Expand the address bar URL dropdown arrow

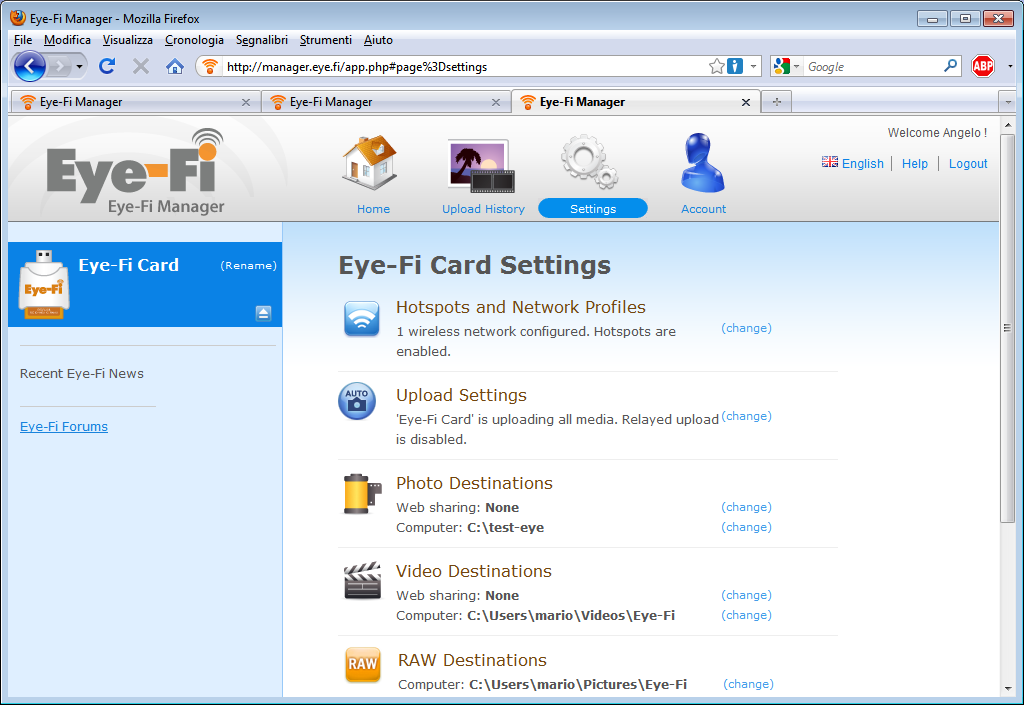[753, 67]
